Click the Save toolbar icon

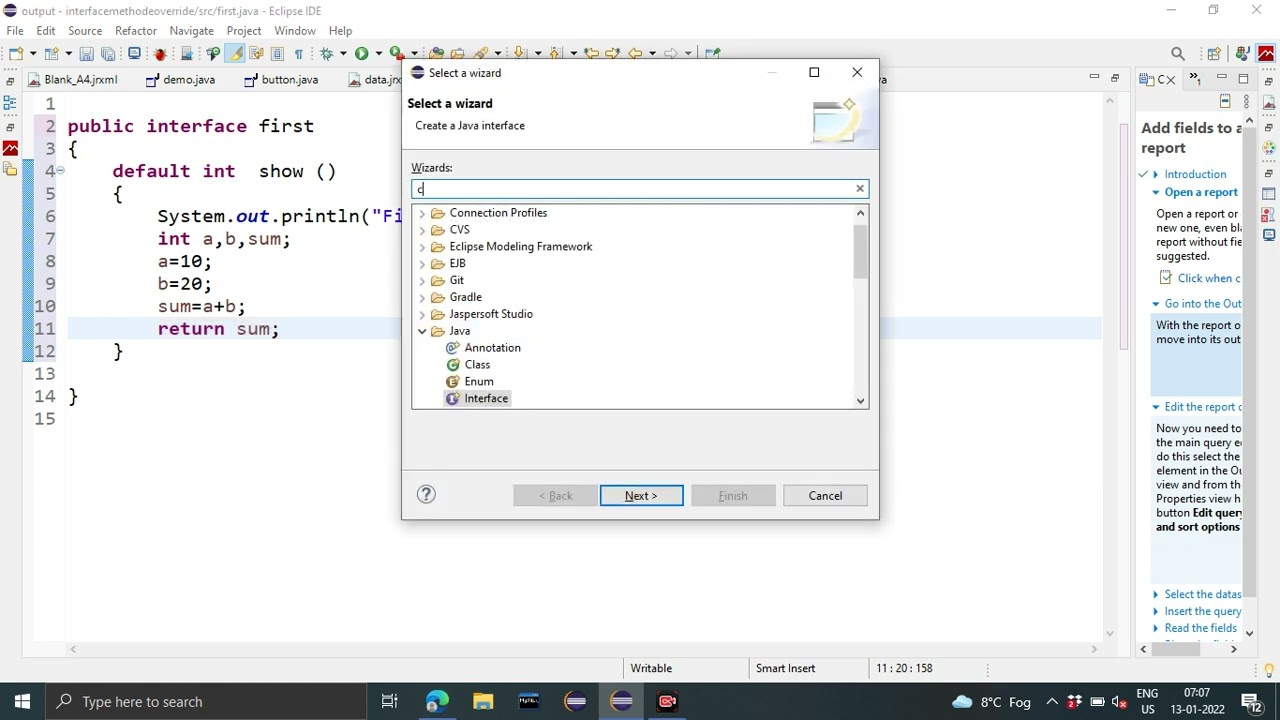86,53
